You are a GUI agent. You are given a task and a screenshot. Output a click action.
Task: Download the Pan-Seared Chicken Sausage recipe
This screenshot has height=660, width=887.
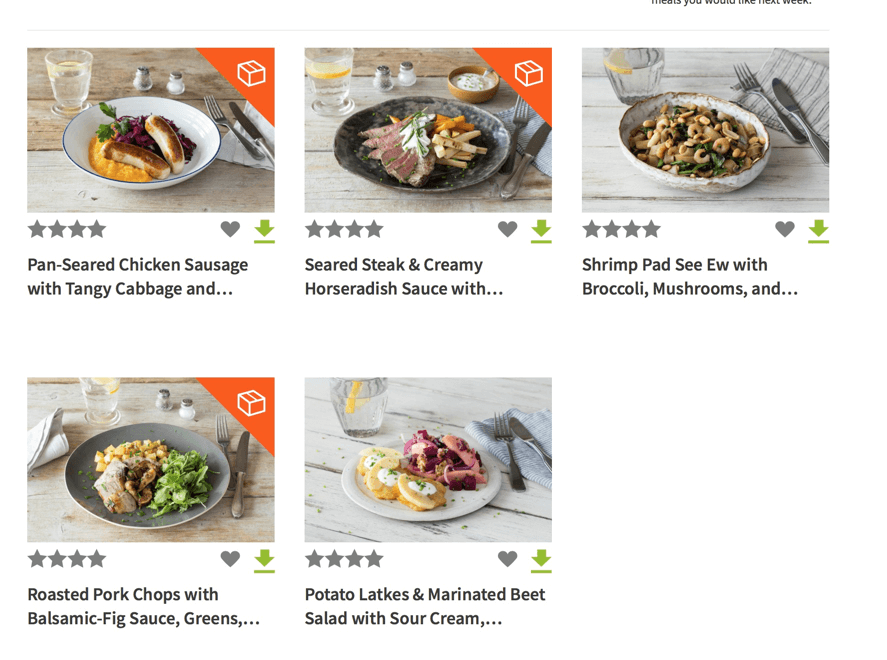pos(264,230)
